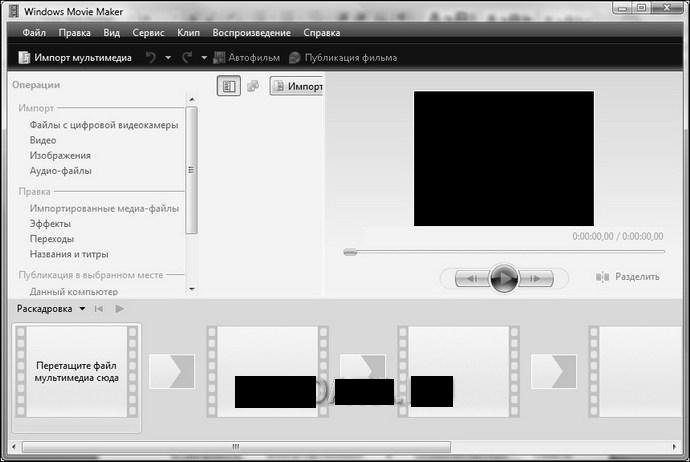Click the Автофильм toolbar button
690x462 pixels.
click(247, 58)
